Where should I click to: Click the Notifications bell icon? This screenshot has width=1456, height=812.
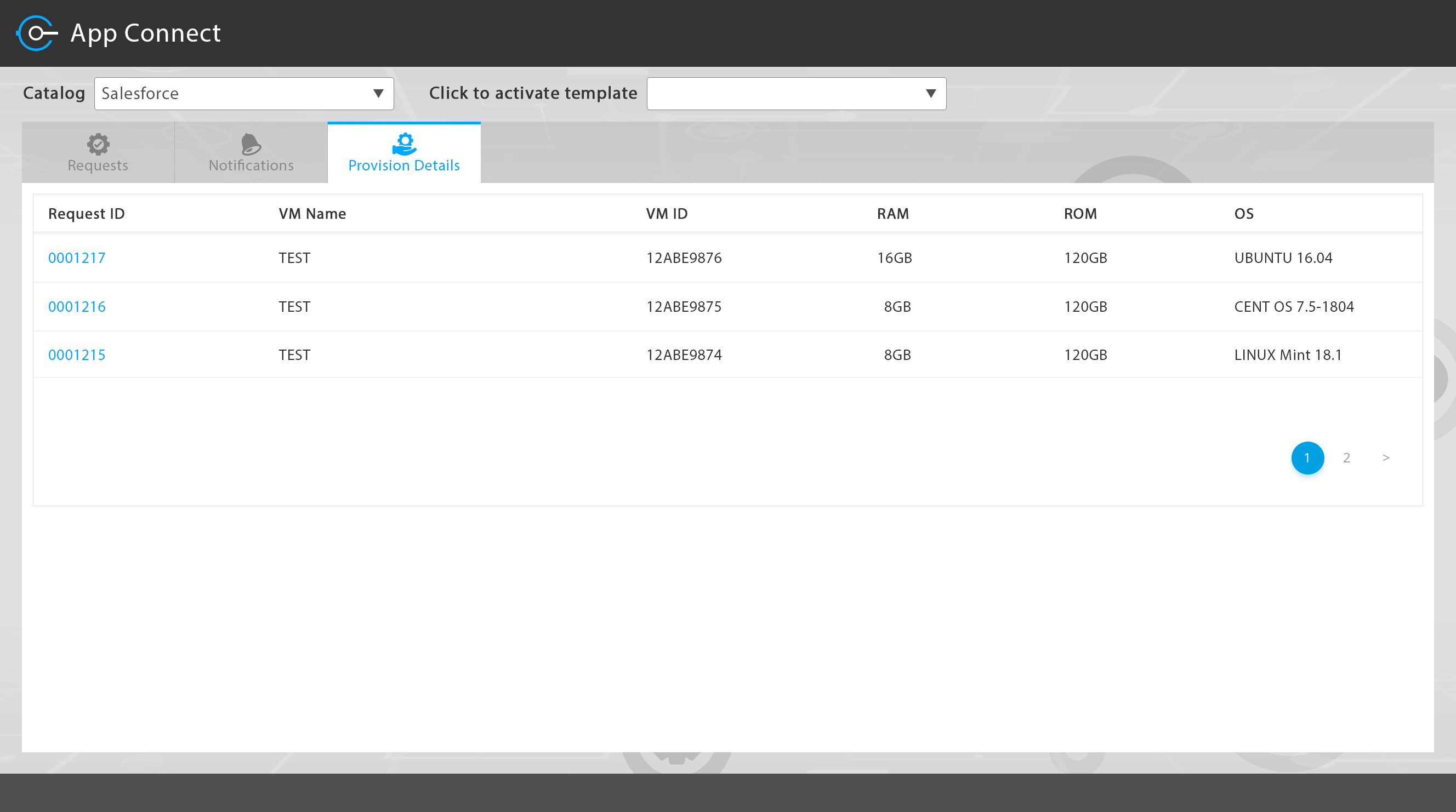pyautogui.click(x=251, y=144)
